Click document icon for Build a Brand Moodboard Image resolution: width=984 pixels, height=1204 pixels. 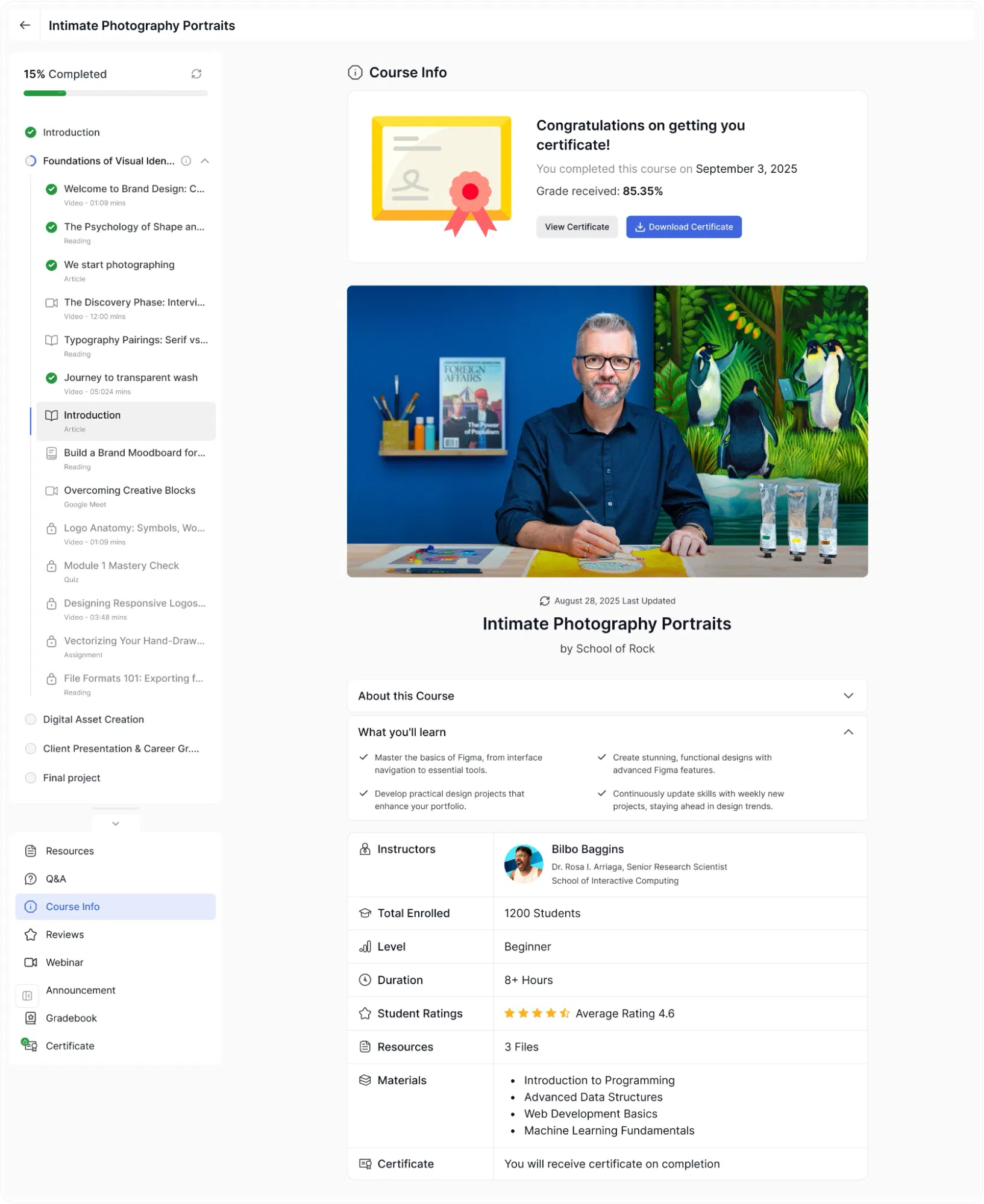[52, 454]
